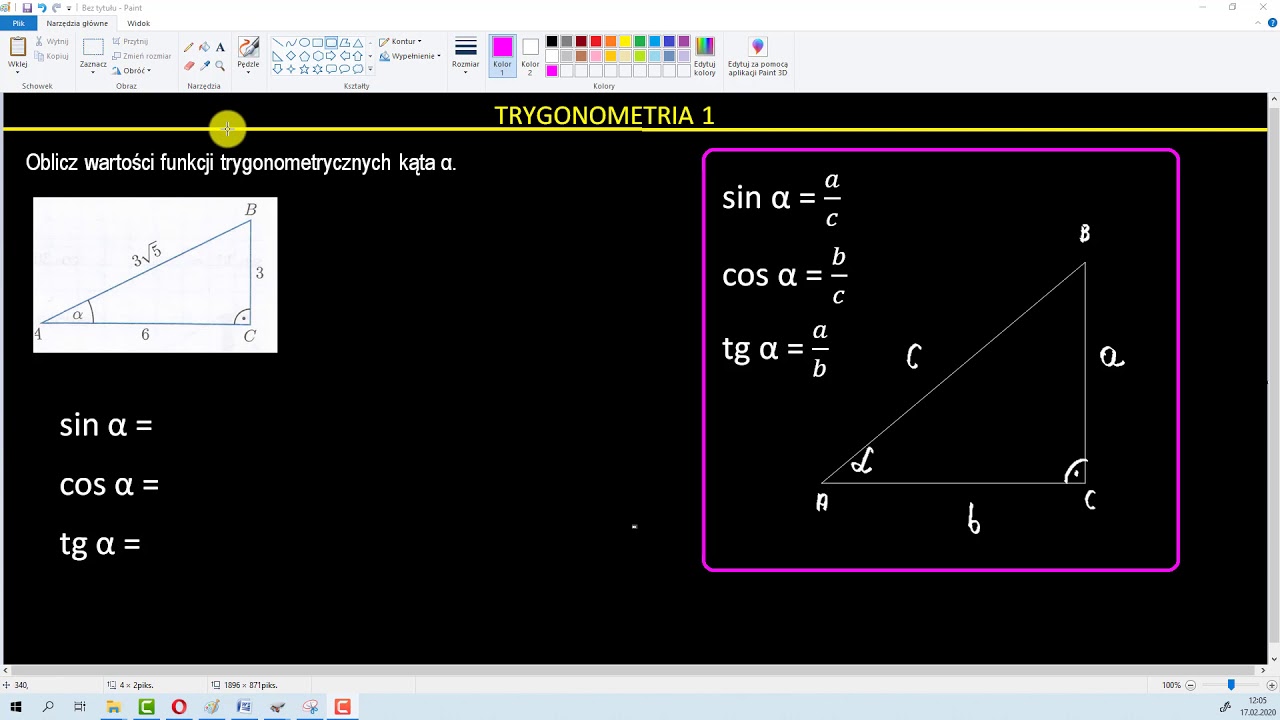This screenshot has width=1280, height=720.
Task: Pick the black color swatch
Action: pos(552,42)
